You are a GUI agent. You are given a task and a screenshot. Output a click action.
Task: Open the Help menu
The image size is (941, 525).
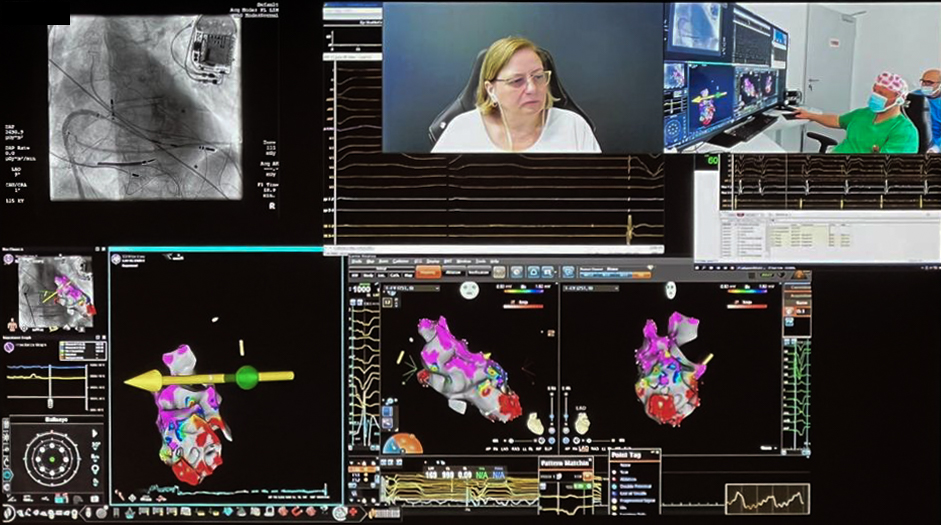point(495,262)
